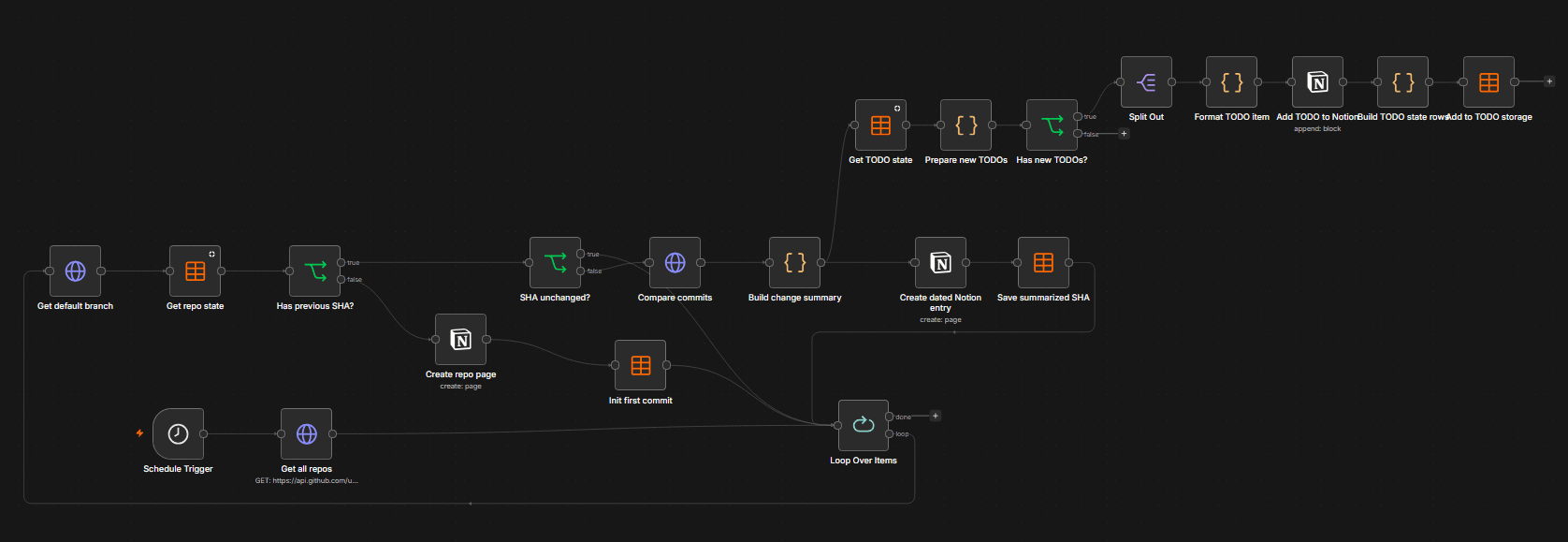Image resolution: width=1568 pixels, height=542 pixels.
Task: Select the Get default branch node
Action: coord(75,271)
